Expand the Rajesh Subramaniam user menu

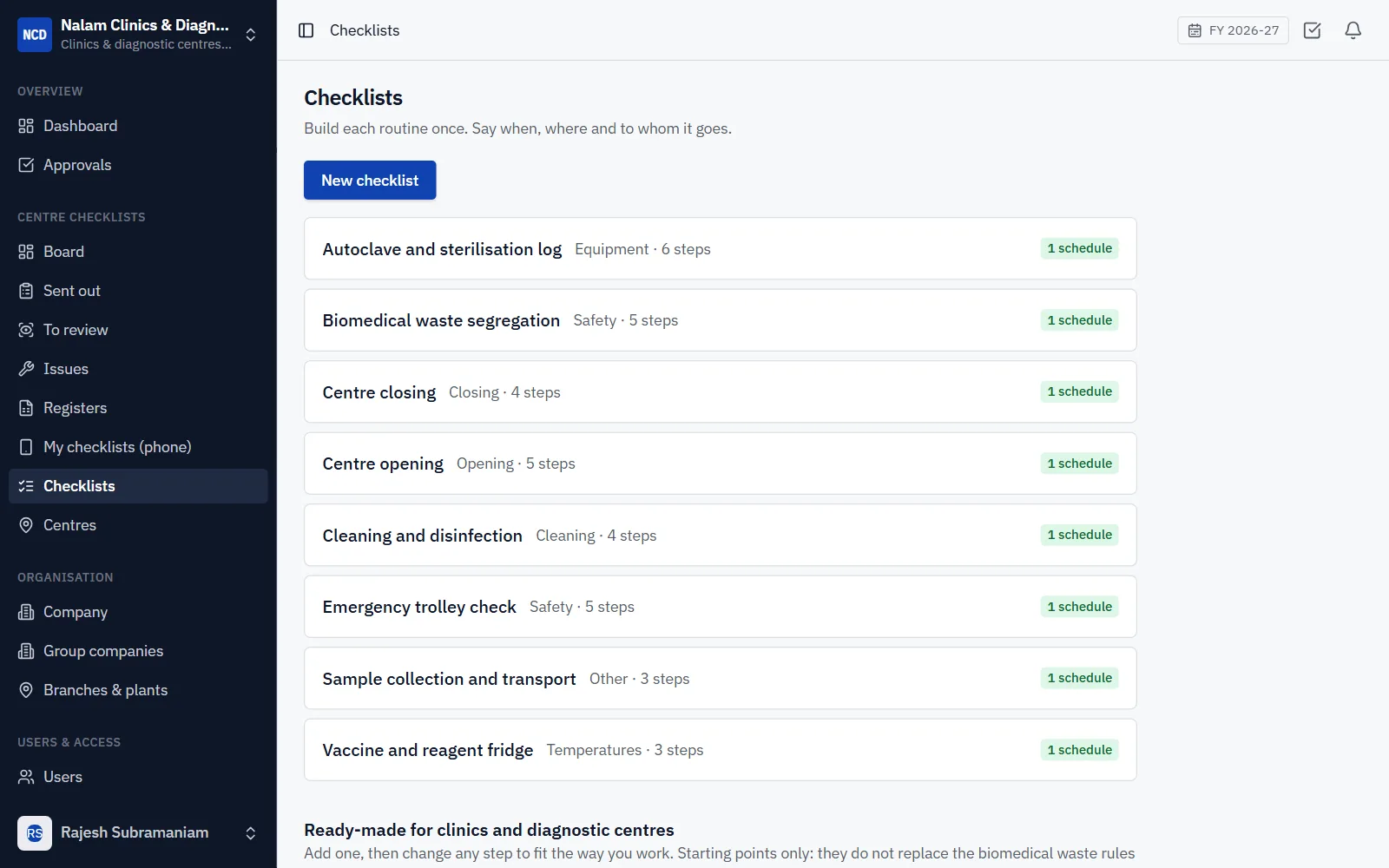(x=251, y=833)
